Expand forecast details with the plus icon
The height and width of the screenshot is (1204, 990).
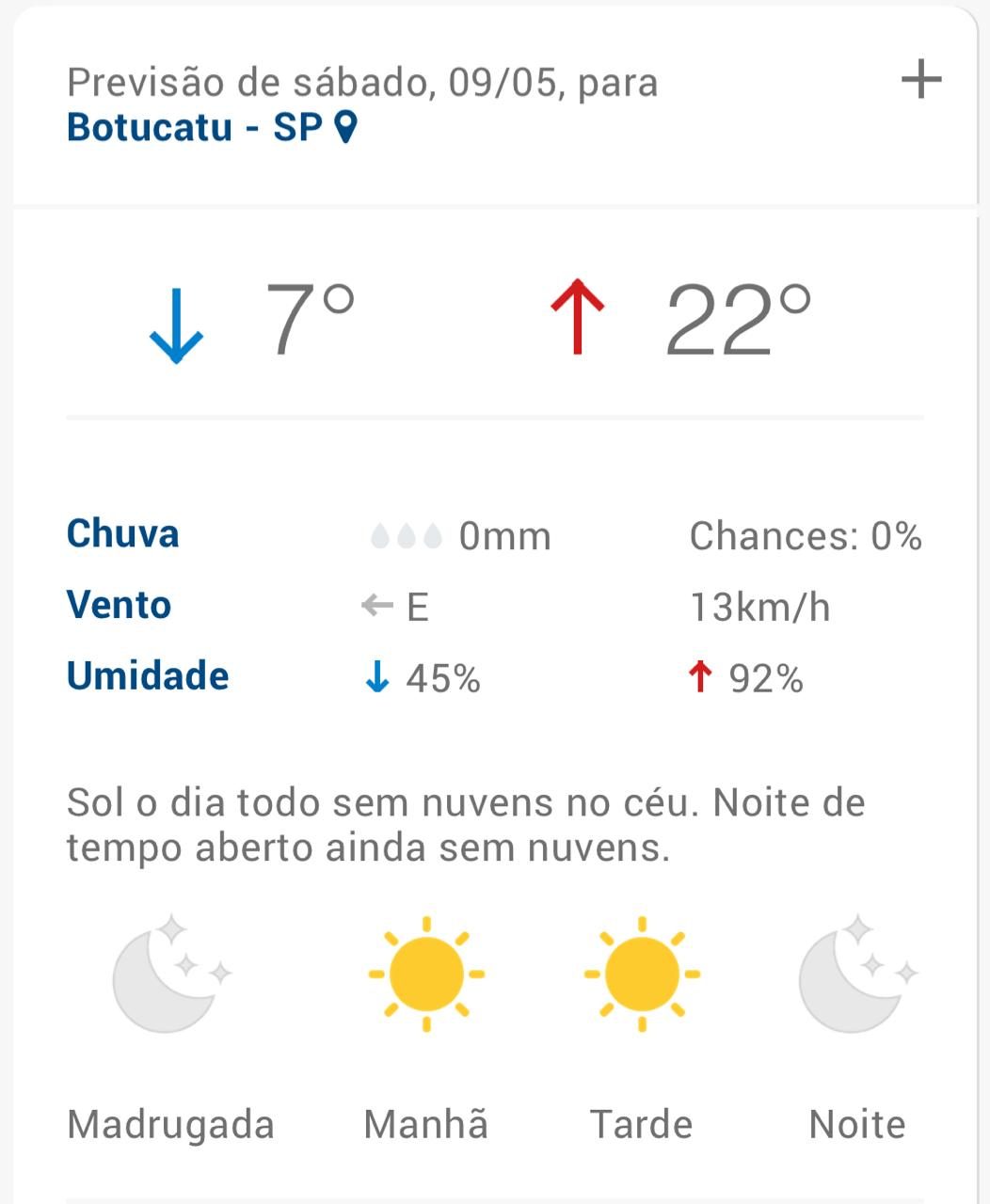click(921, 79)
